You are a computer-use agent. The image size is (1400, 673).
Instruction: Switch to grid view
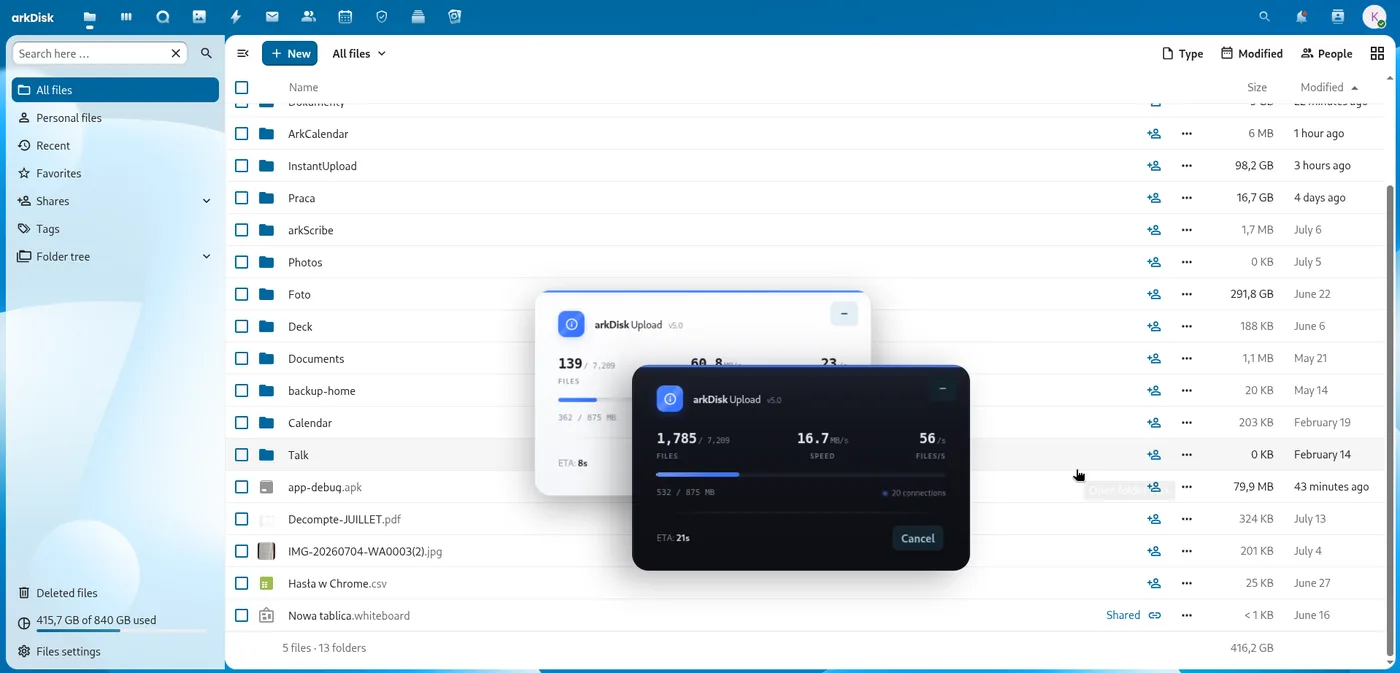point(1377,53)
